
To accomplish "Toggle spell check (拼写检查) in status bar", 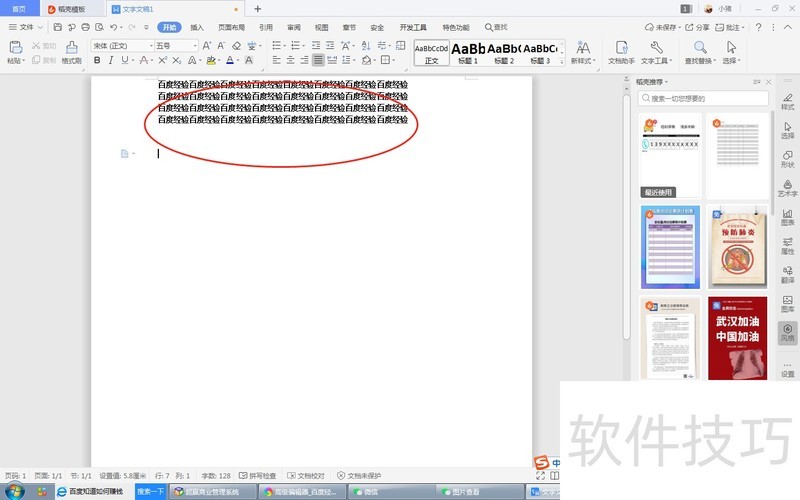I will pyautogui.click(x=257, y=476).
